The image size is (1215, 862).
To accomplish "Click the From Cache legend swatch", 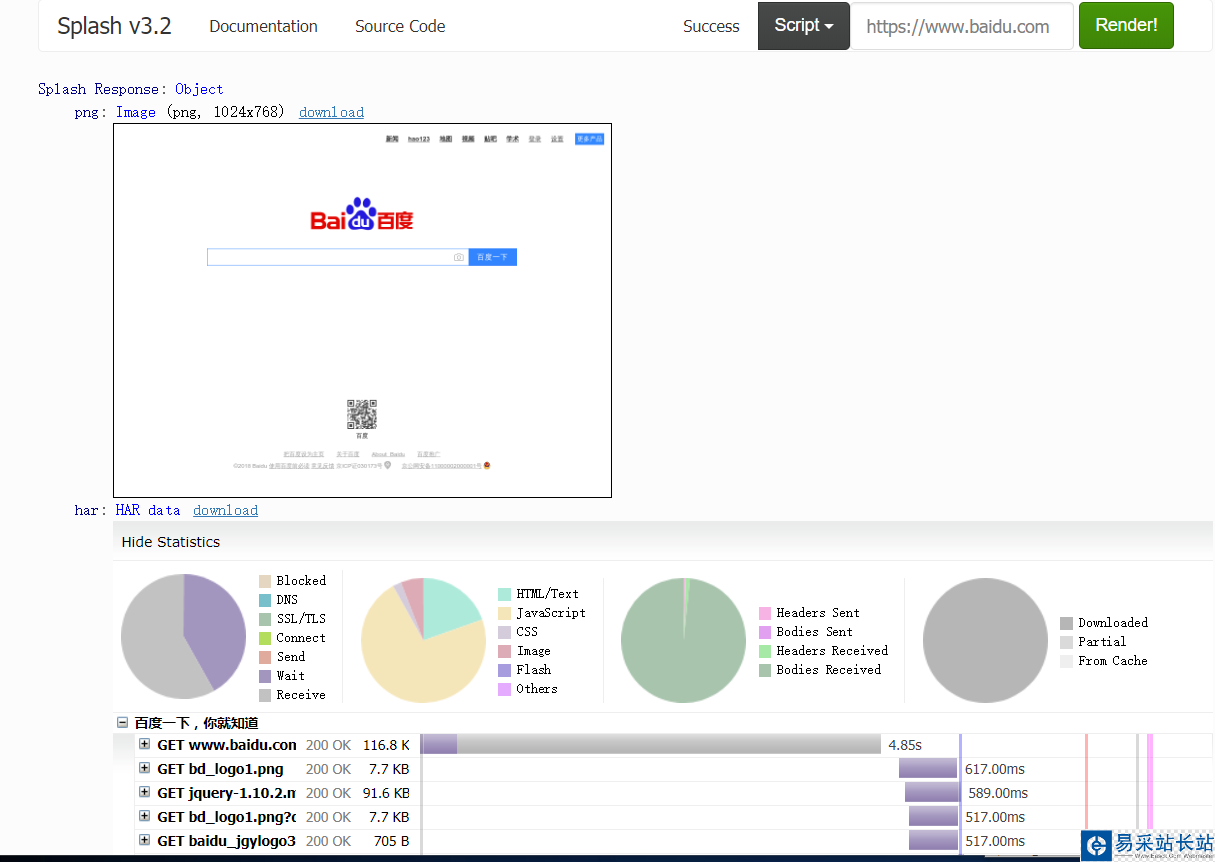I will point(1066,661).
